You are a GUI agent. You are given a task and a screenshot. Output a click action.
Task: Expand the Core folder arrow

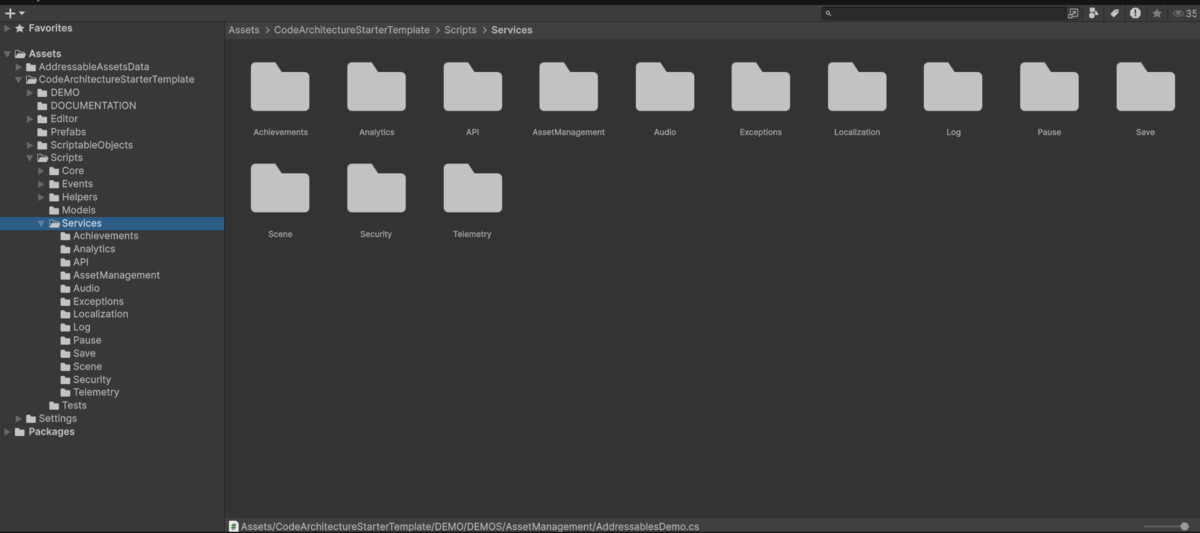coord(42,171)
